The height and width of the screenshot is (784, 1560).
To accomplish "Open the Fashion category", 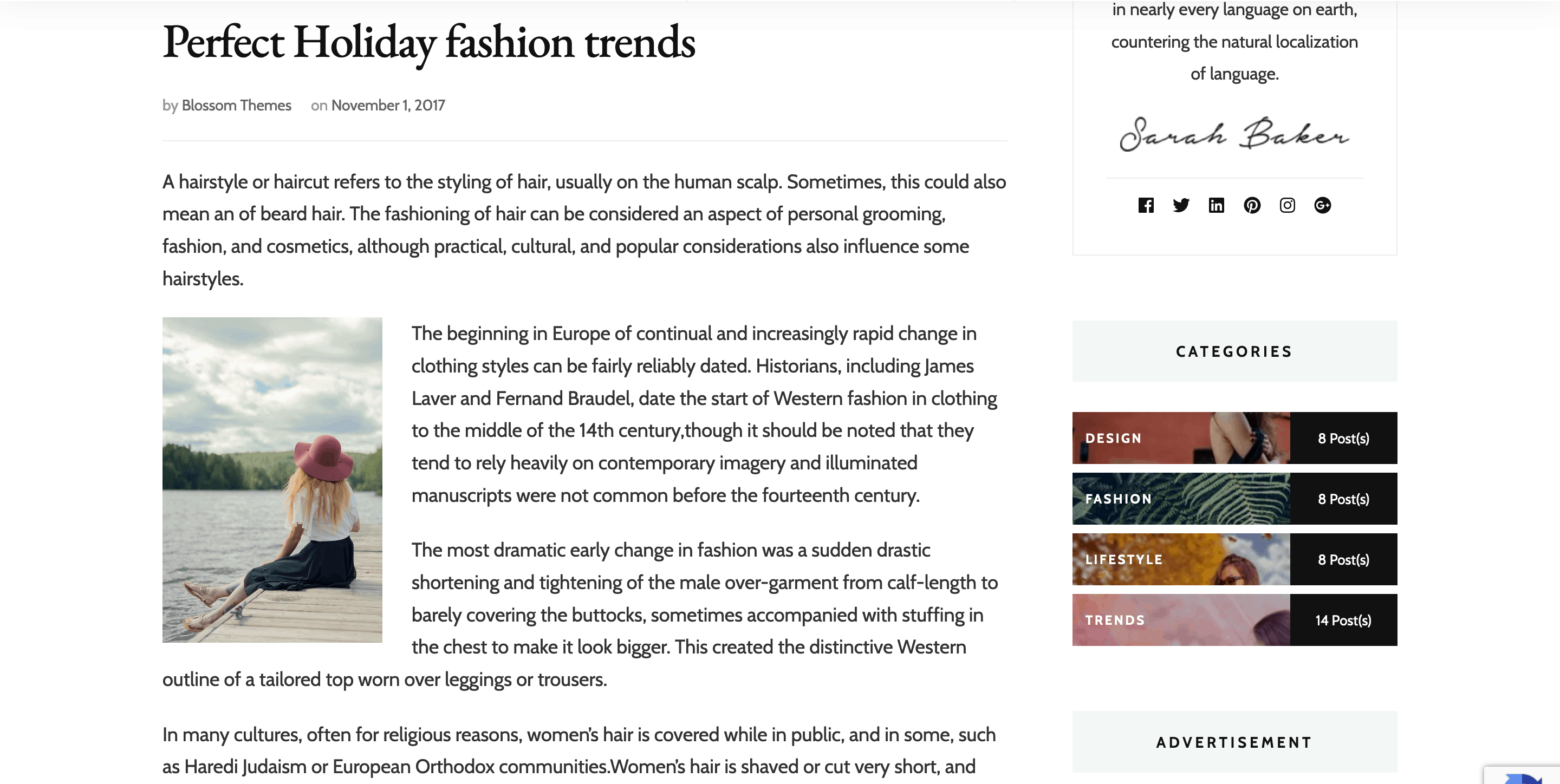I will click(x=1181, y=498).
